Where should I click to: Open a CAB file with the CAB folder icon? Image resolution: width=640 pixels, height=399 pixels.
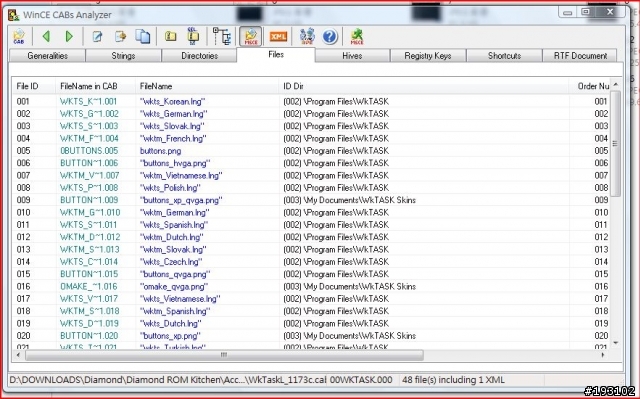19,37
